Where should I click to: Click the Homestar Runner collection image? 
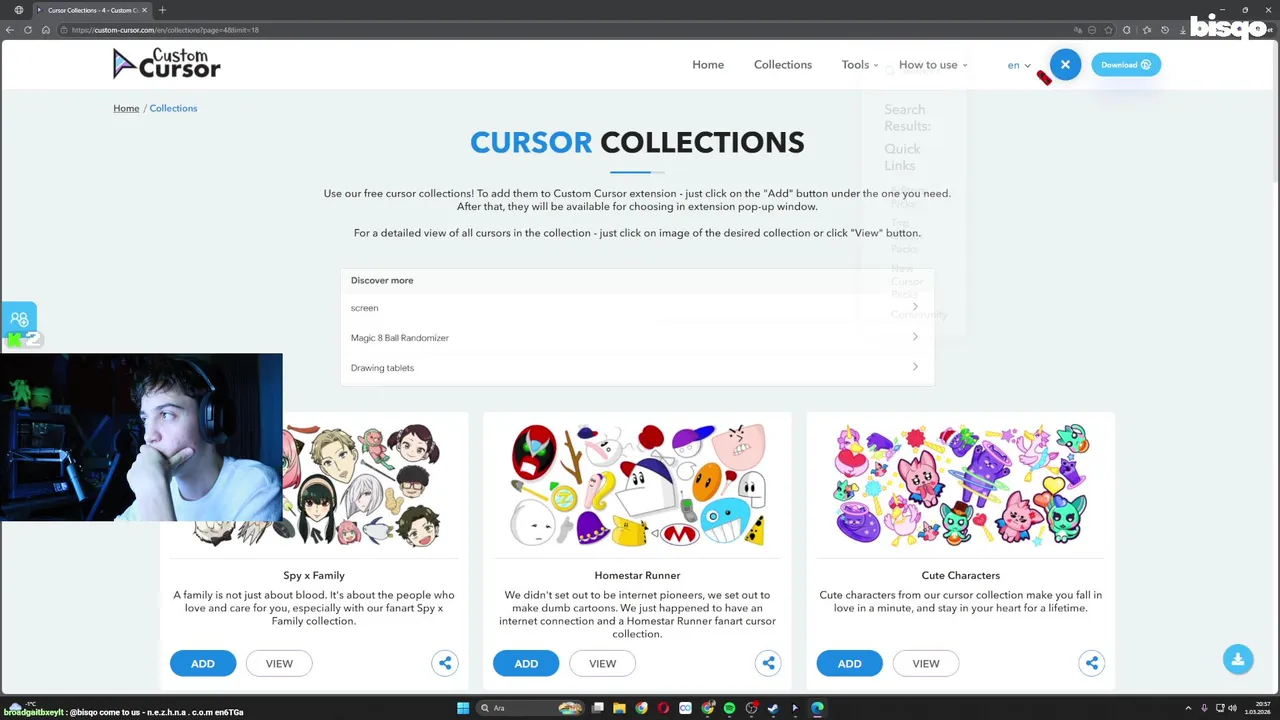pyautogui.click(x=637, y=485)
